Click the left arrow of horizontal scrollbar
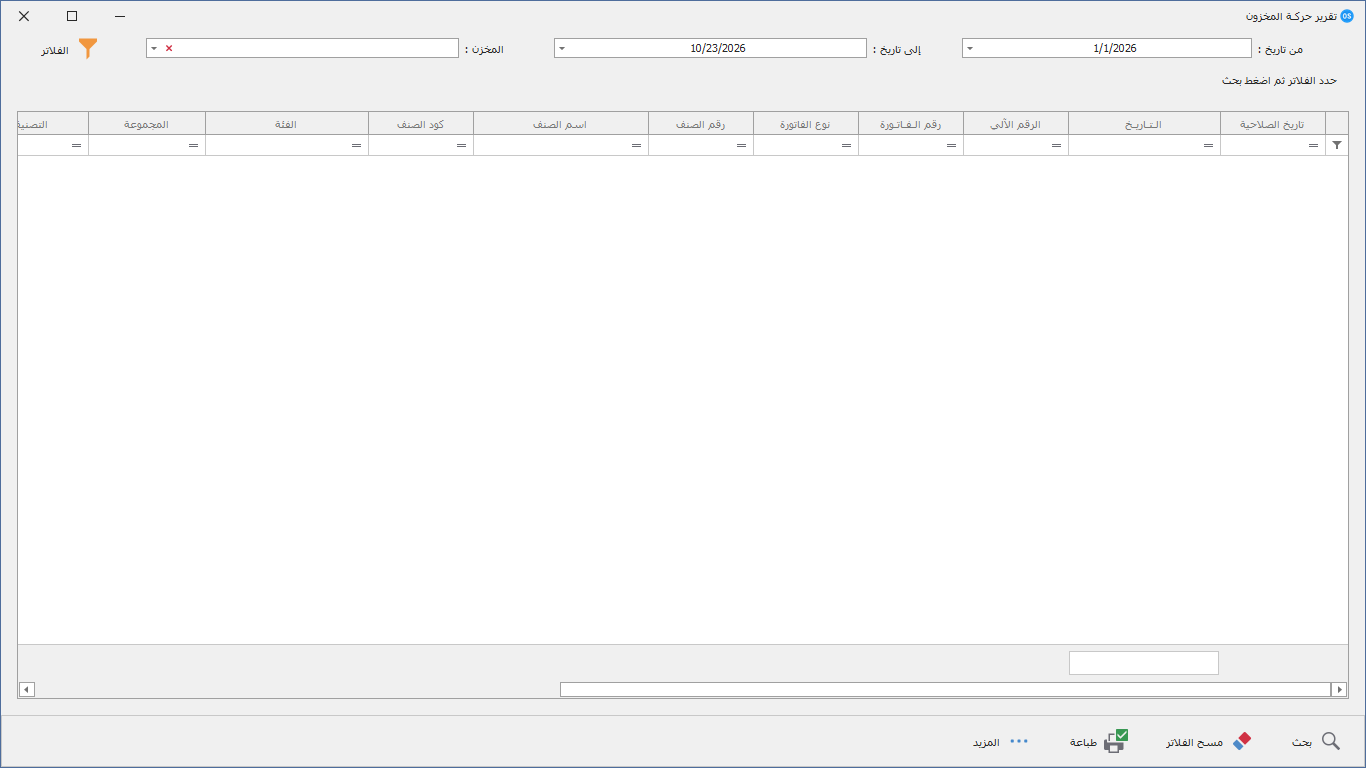Image resolution: width=1366 pixels, height=768 pixels. click(27, 689)
